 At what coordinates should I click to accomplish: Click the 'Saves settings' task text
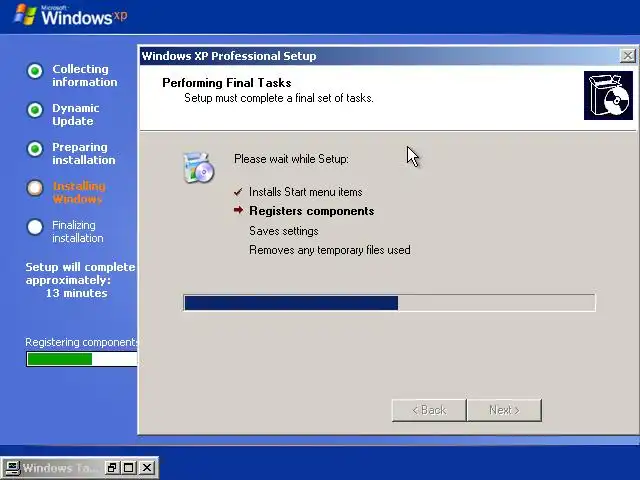coord(284,231)
